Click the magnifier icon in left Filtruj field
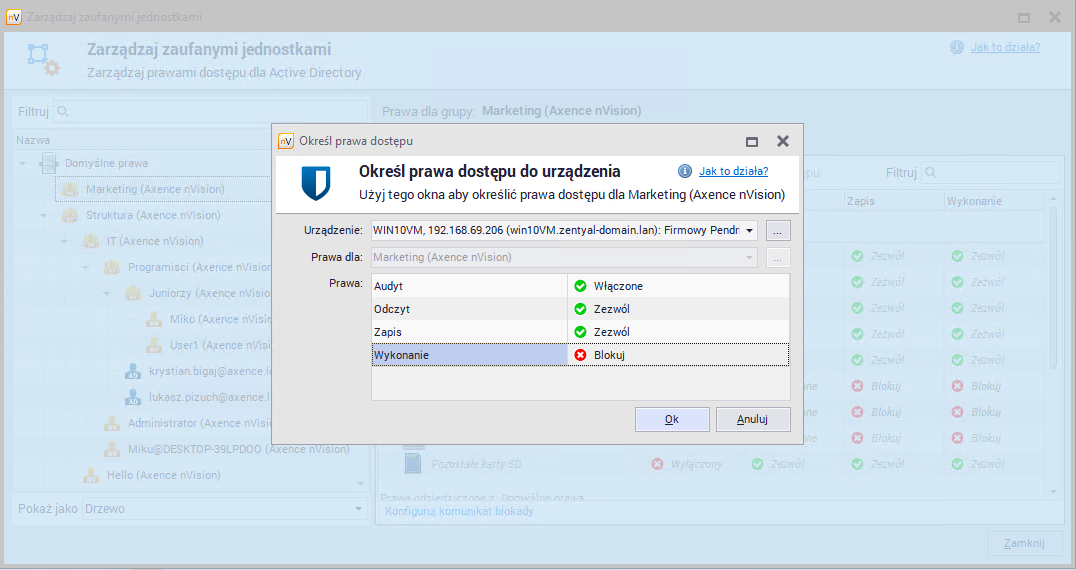Screen dimensions: 1076x570 coord(63,112)
